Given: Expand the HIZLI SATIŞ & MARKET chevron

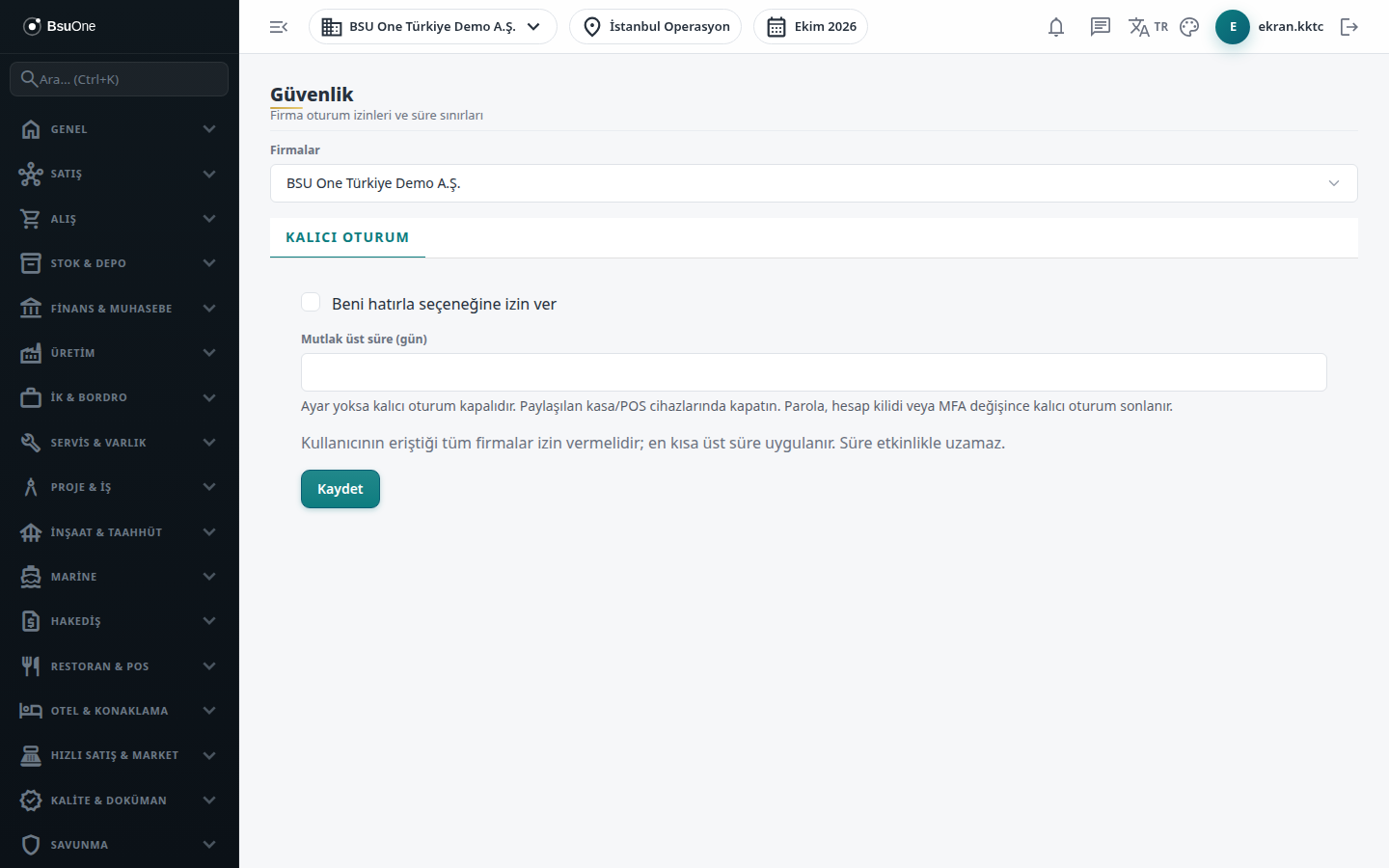Looking at the screenshot, I should coord(209,755).
